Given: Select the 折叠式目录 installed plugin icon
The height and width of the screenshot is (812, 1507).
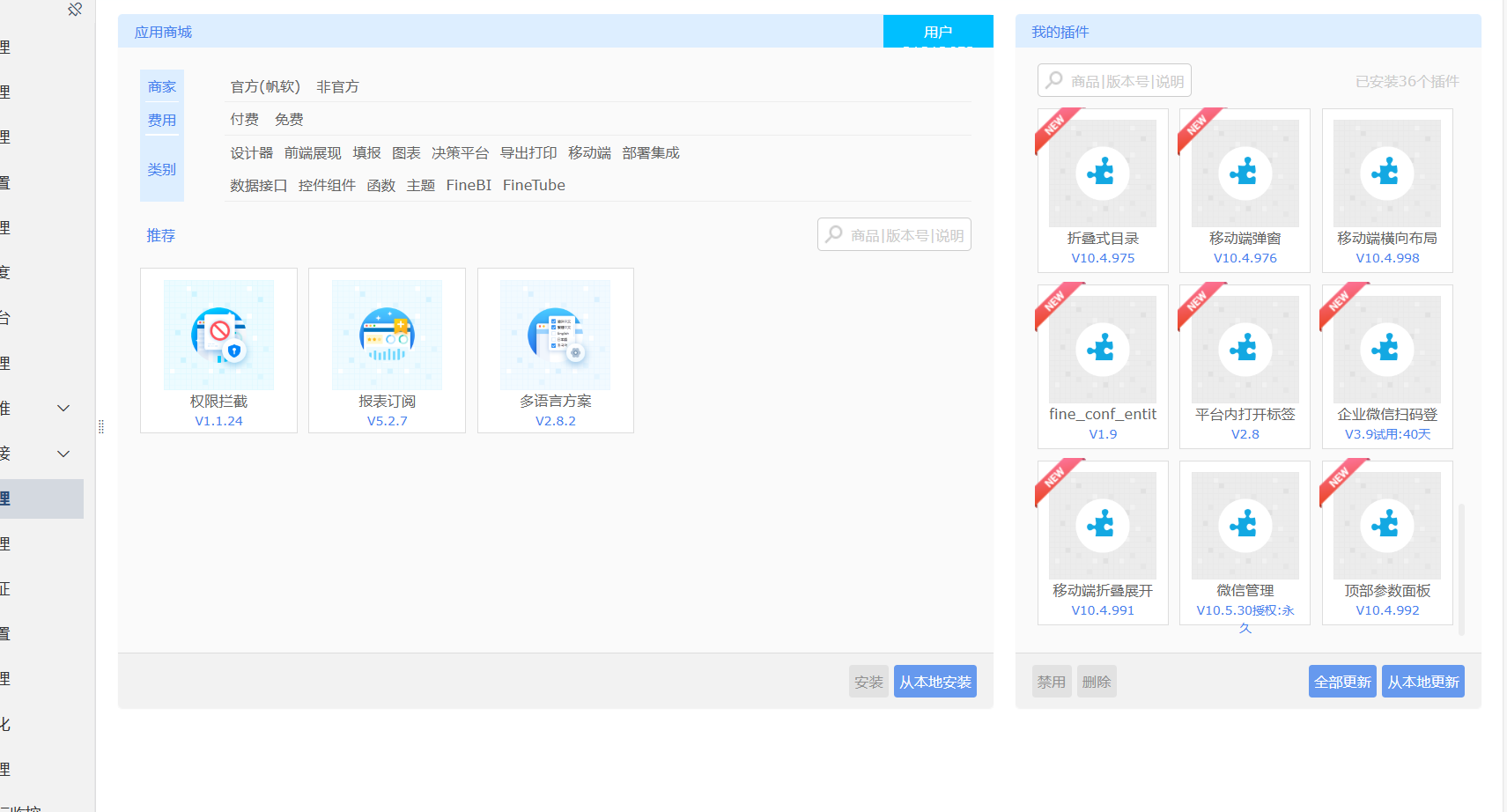Looking at the screenshot, I should coord(1102,173).
